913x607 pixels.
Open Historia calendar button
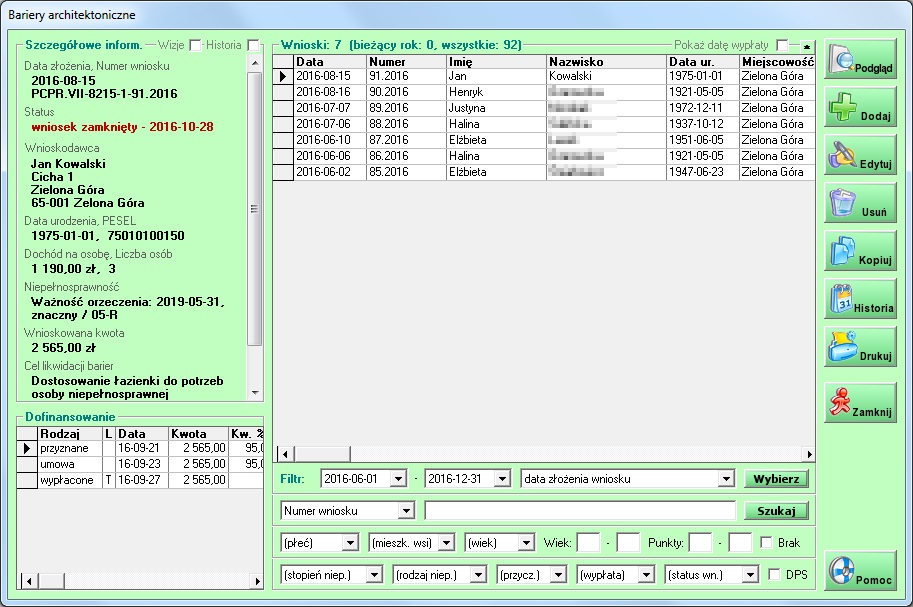tap(860, 299)
